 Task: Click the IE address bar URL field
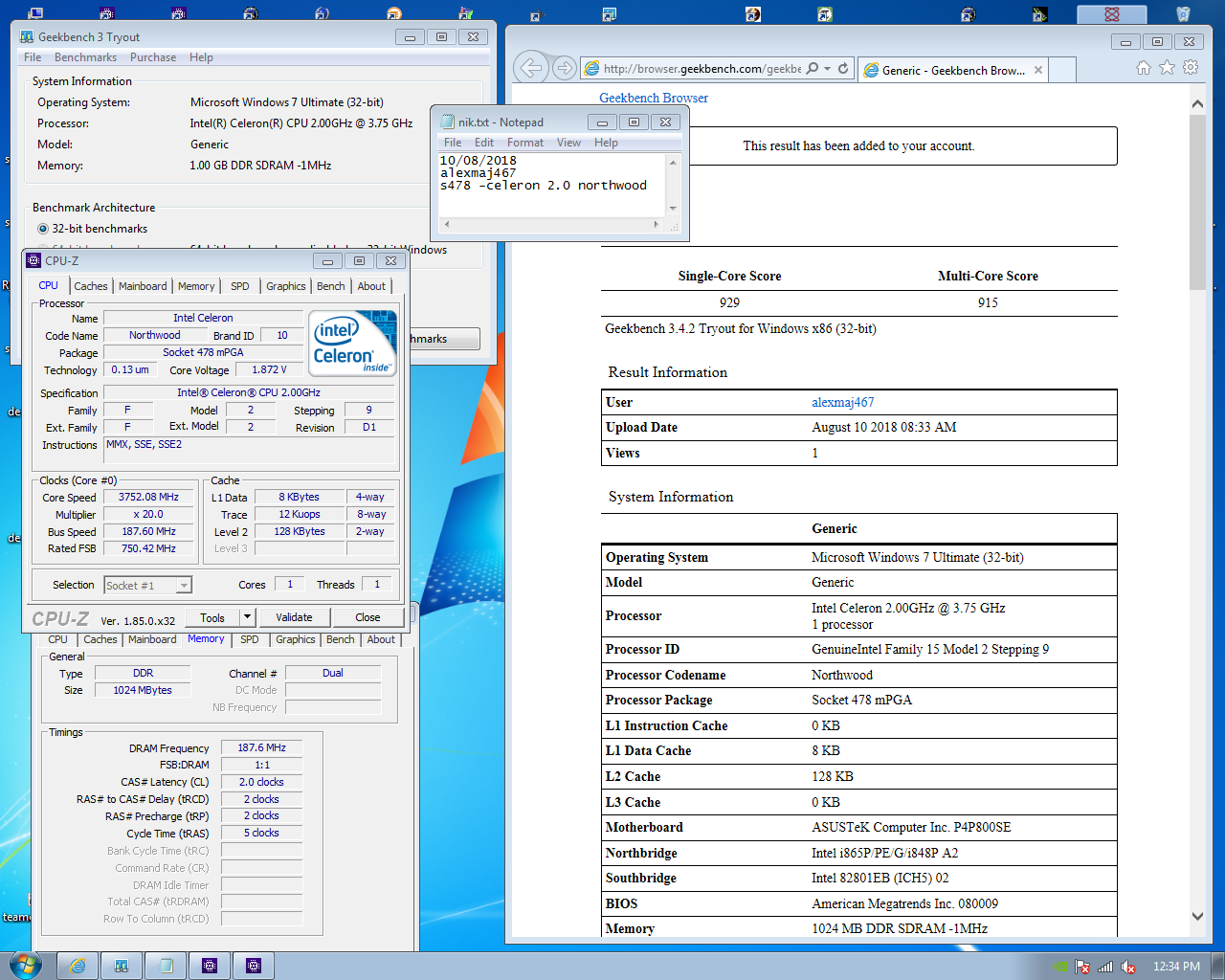(x=701, y=69)
